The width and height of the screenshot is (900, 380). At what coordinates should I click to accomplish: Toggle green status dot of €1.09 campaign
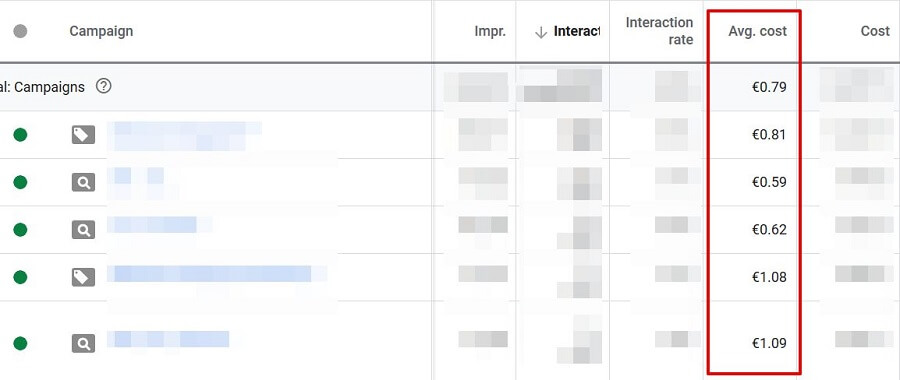click(x=20, y=343)
